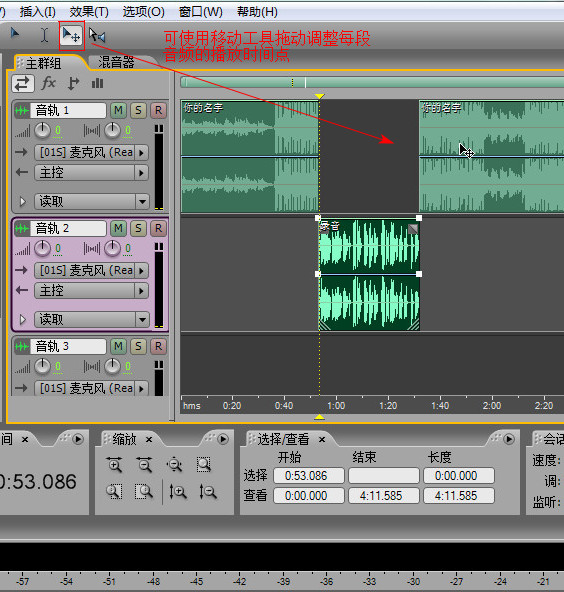Arm 音轨 1 for record (R)
This screenshot has width=564, height=592.
coord(158,110)
